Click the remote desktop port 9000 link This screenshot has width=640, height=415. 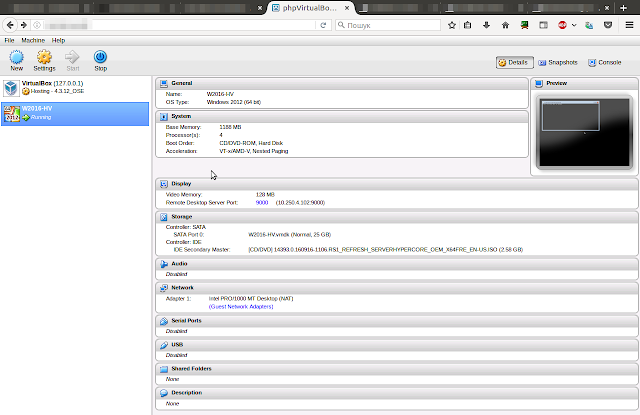click(x=261, y=202)
